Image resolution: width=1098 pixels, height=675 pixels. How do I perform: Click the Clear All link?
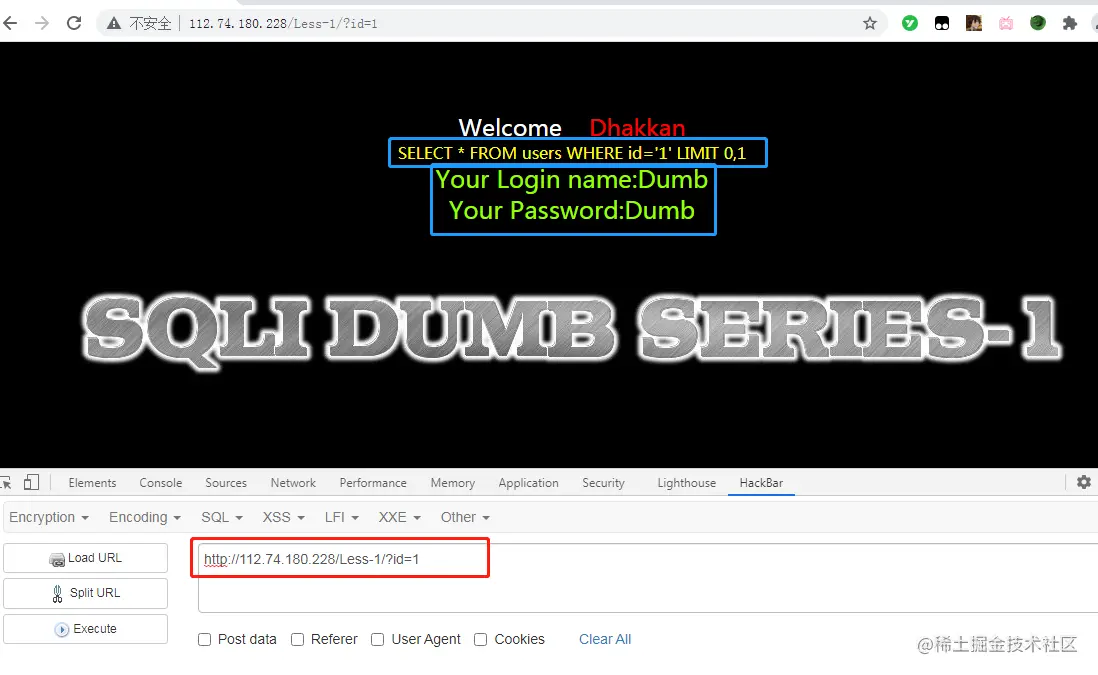click(x=605, y=639)
